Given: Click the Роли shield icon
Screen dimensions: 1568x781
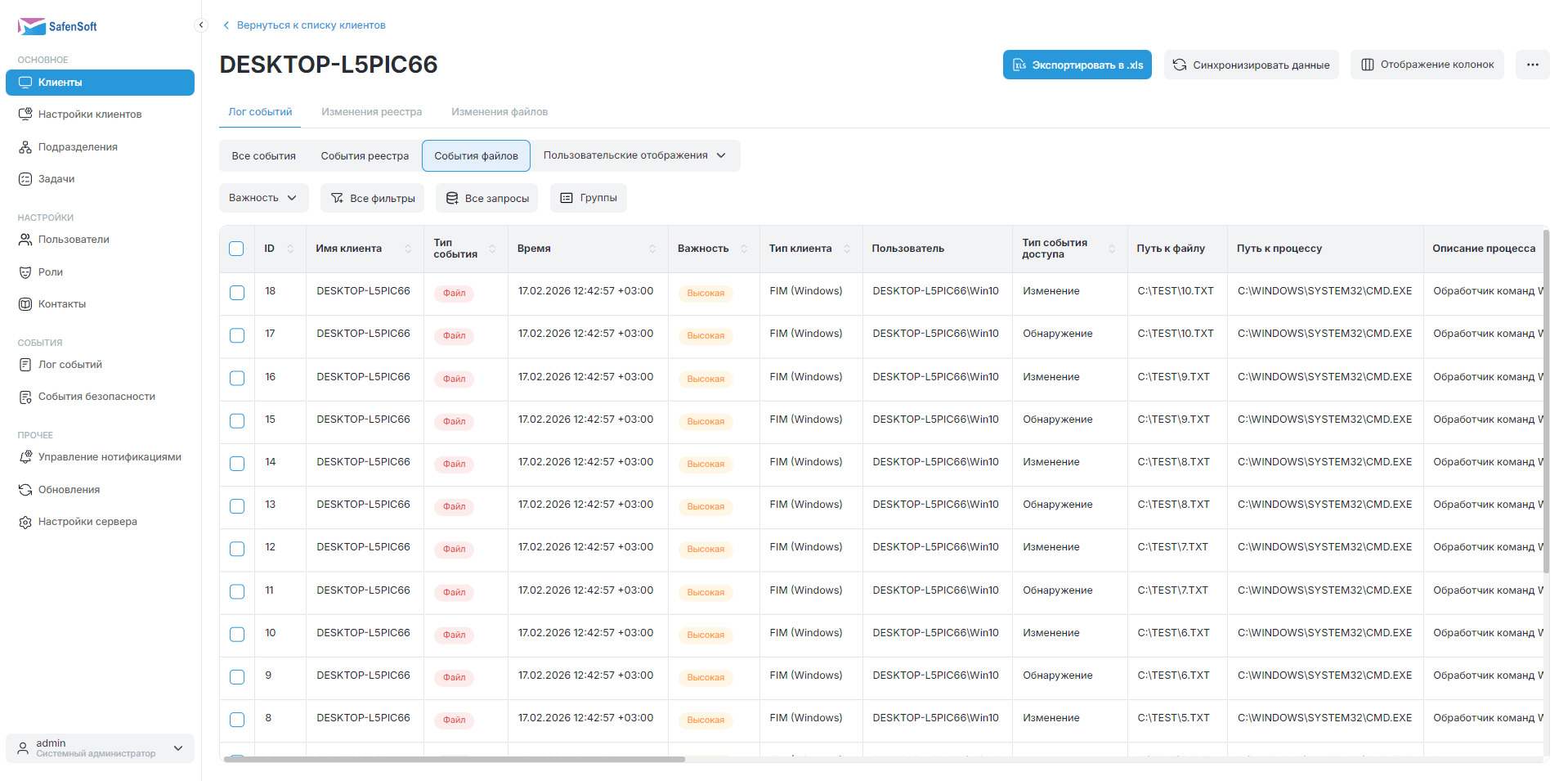Looking at the screenshot, I should [25, 272].
